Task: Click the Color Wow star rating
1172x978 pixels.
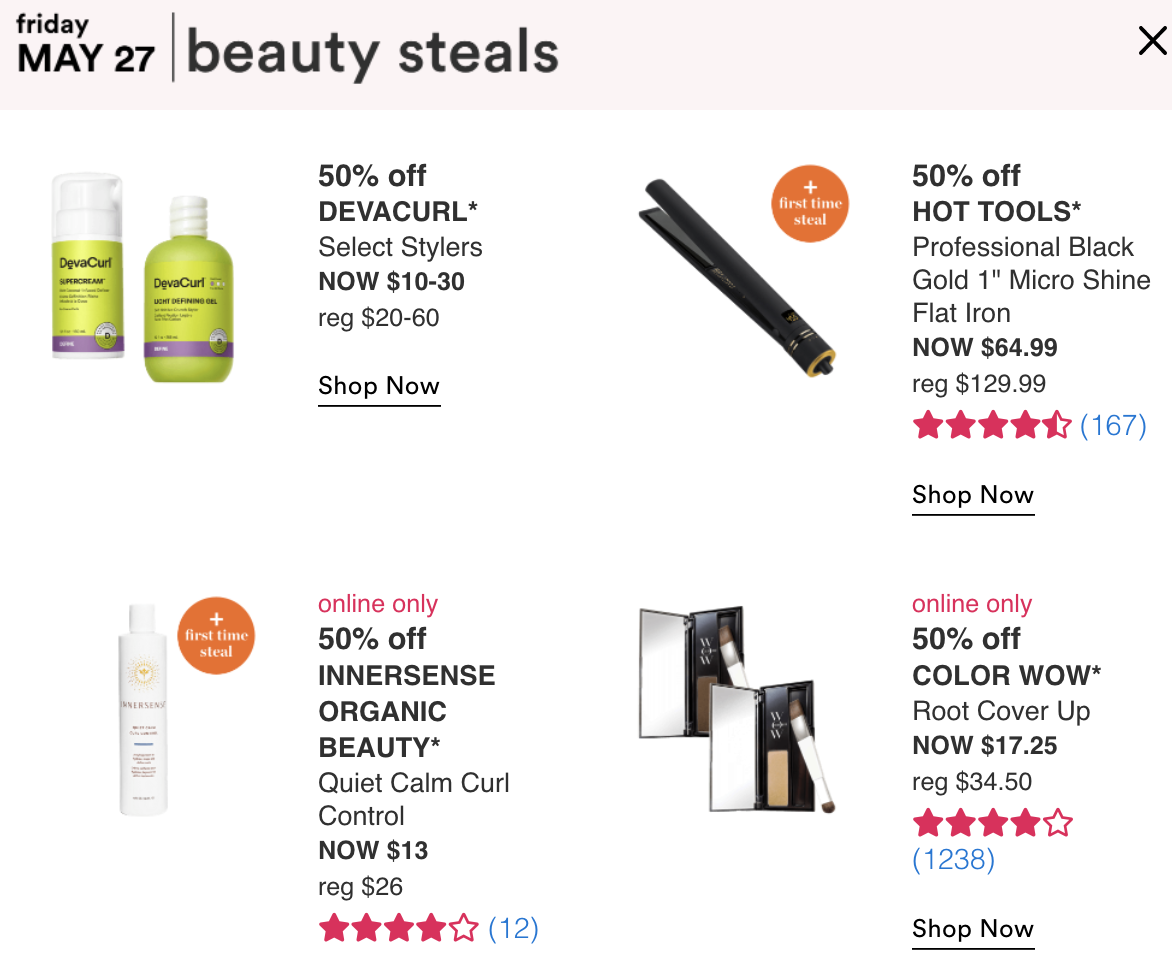Action: click(x=992, y=823)
